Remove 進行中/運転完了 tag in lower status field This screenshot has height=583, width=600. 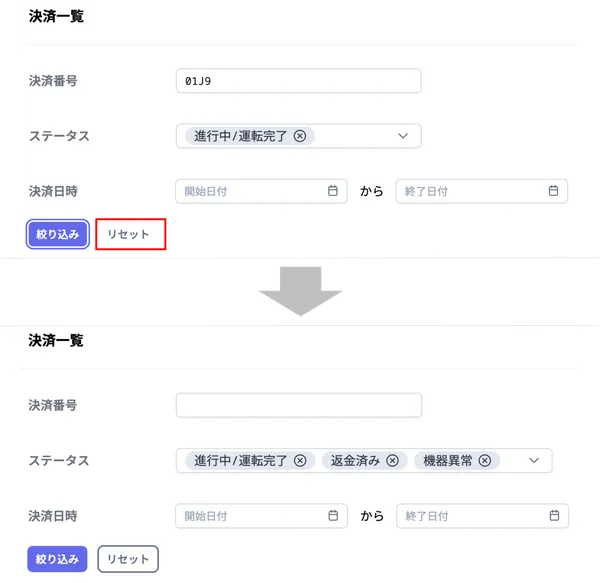tap(300, 460)
